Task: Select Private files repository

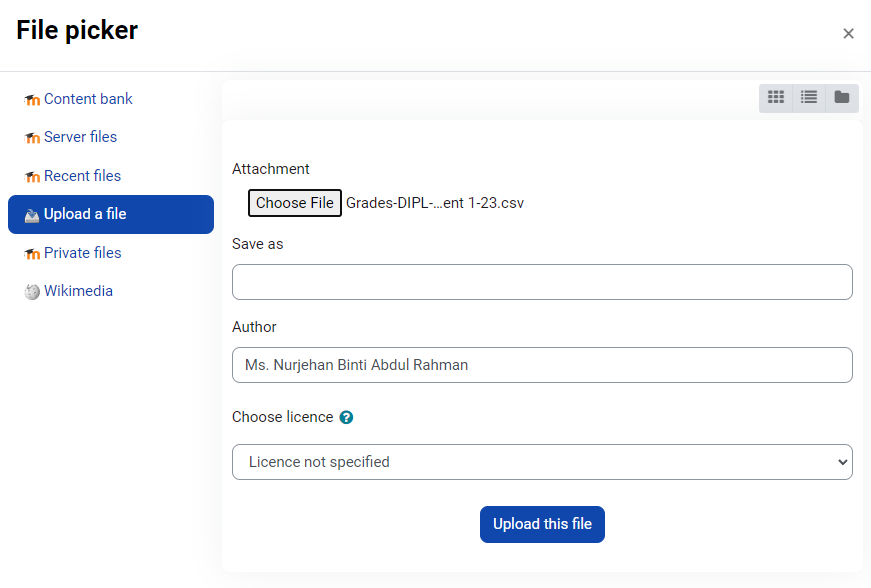Action: point(82,253)
